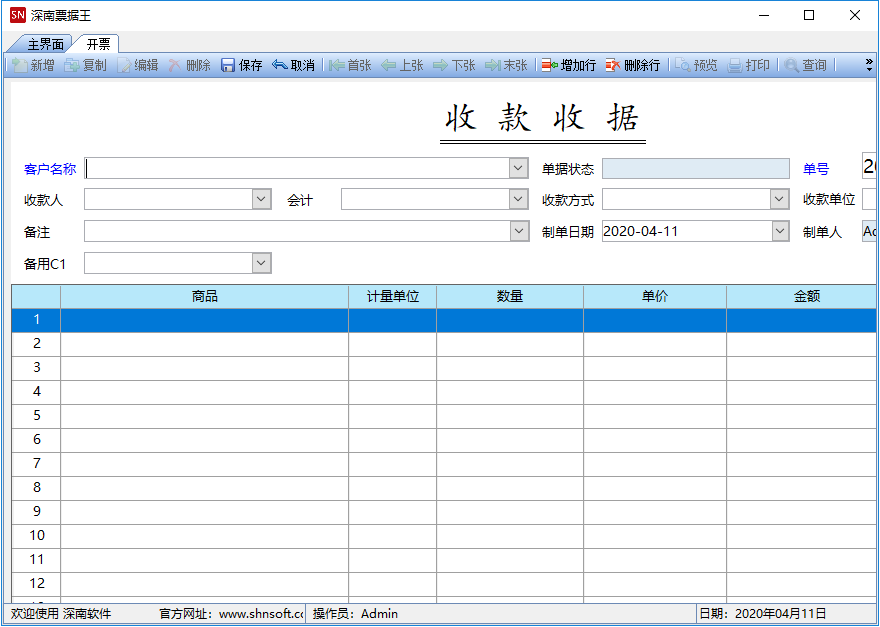This screenshot has width=880, height=627.
Task: Go to next record with 下张
Action: pos(454,66)
